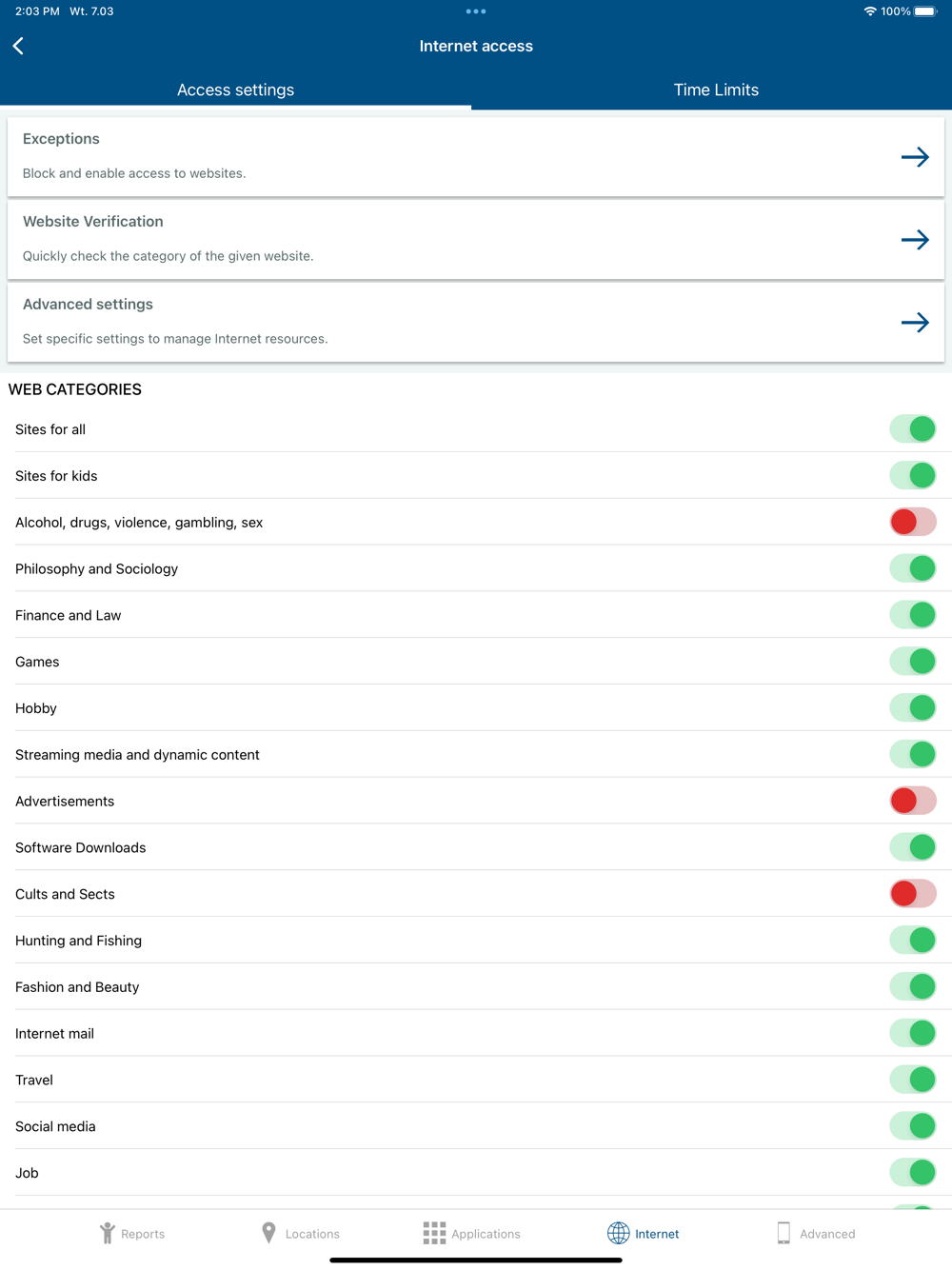
Task: Disable the Sites for kids toggle
Action: tap(913, 475)
